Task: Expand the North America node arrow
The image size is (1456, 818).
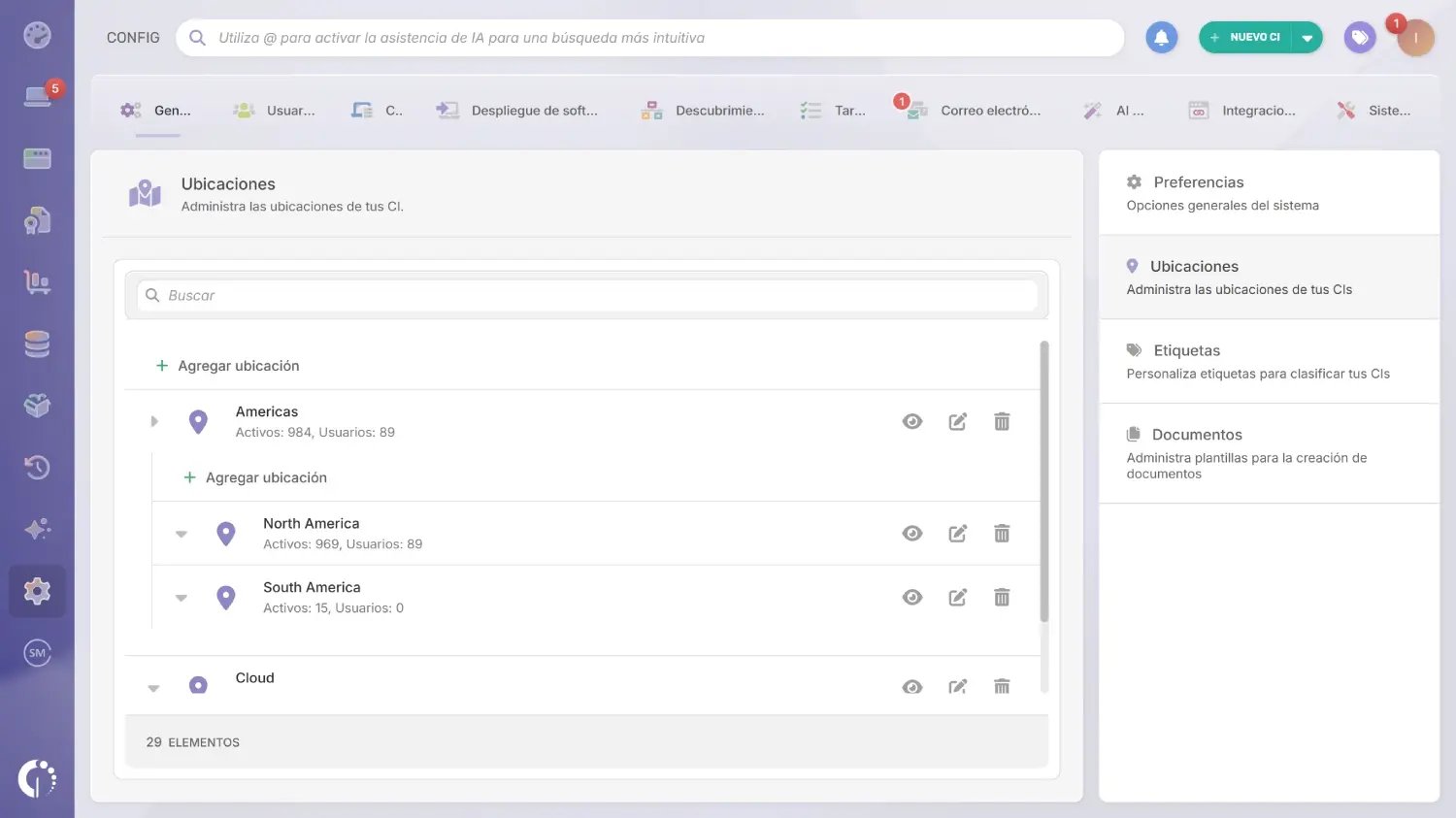Action: (182, 534)
